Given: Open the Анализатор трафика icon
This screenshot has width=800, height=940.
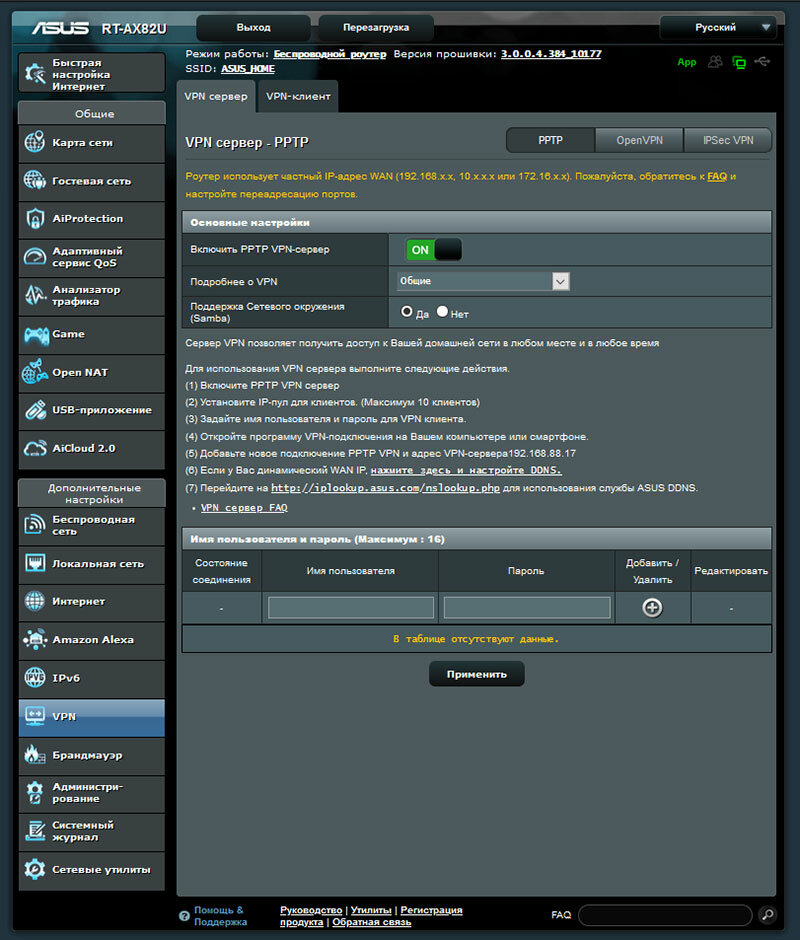Looking at the screenshot, I should [x=35, y=296].
